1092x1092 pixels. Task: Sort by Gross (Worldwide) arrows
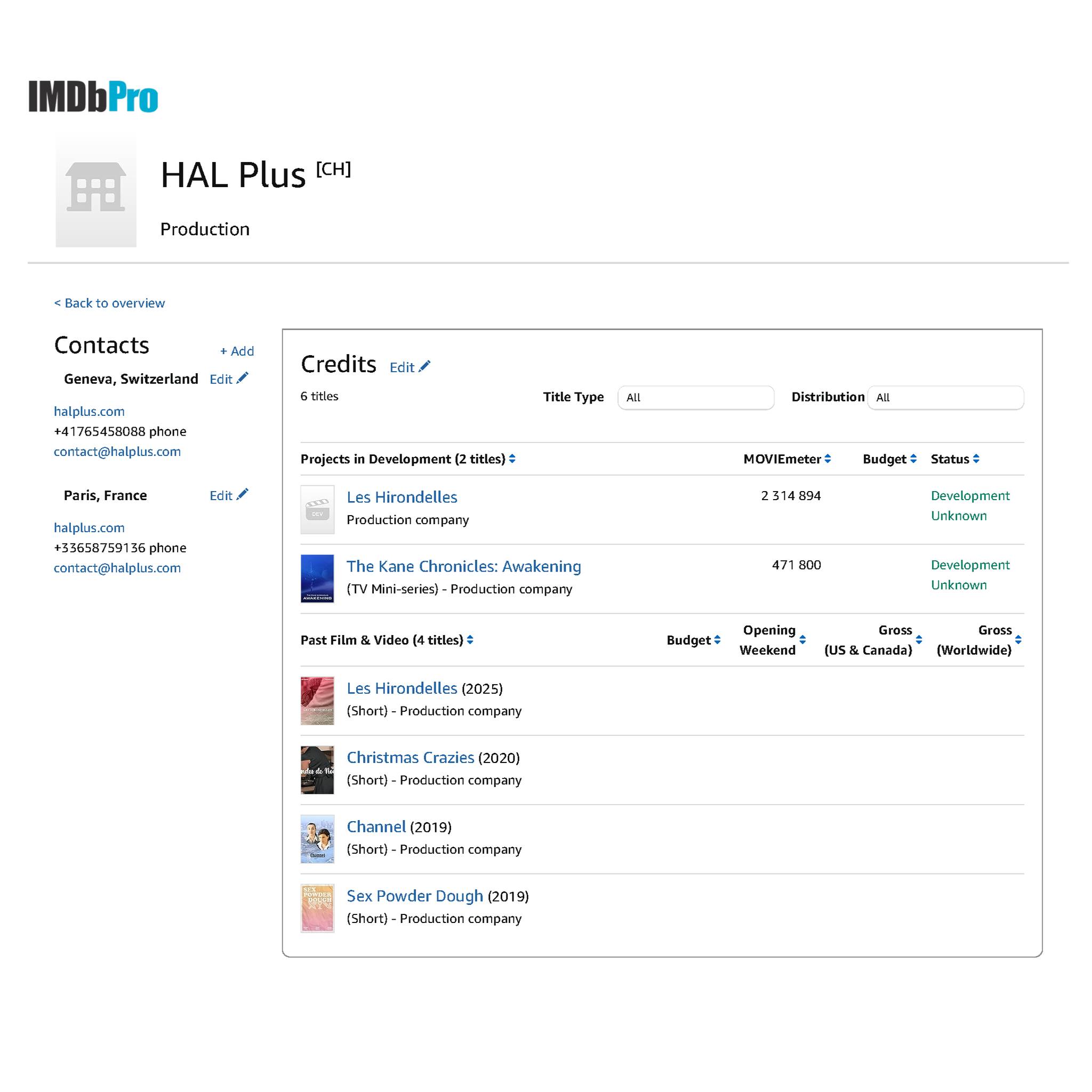tap(1018, 640)
